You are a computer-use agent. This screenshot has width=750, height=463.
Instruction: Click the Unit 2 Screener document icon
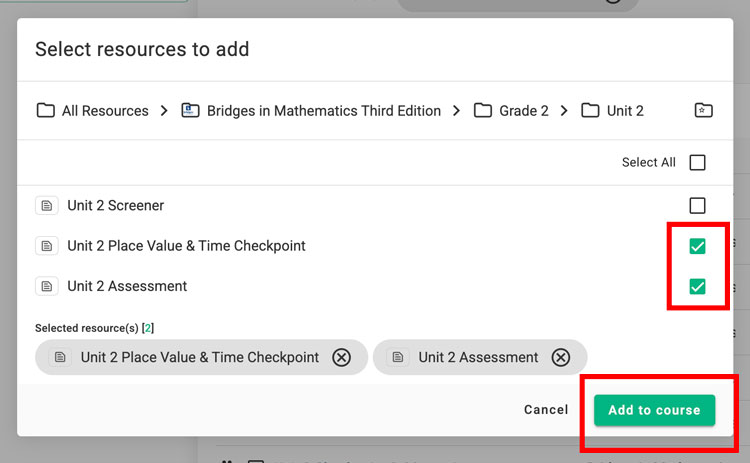point(46,206)
